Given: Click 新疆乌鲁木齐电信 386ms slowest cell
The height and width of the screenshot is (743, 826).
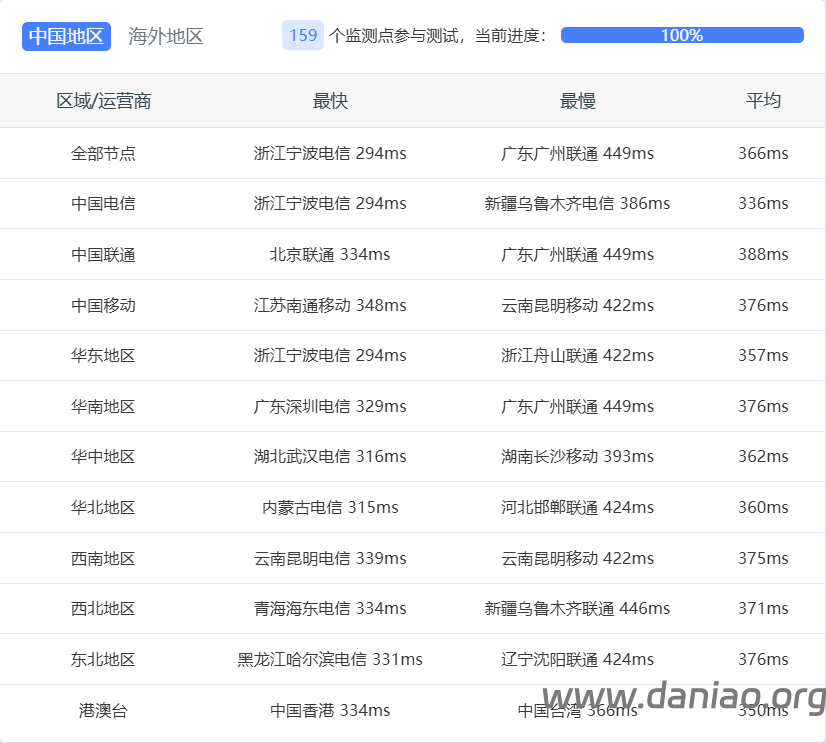Looking at the screenshot, I should point(577,203).
